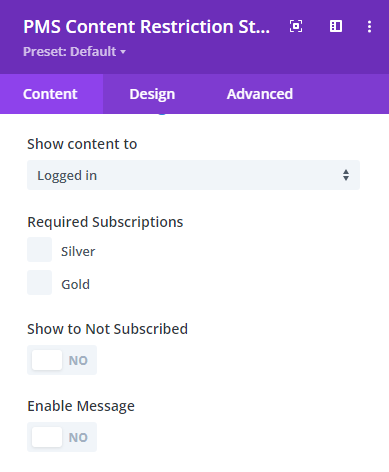Image resolution: width=389 pixels, height=472 pixels.
Task: Check the Silver subscription checkbox
Action: click(x=40, y=250)
